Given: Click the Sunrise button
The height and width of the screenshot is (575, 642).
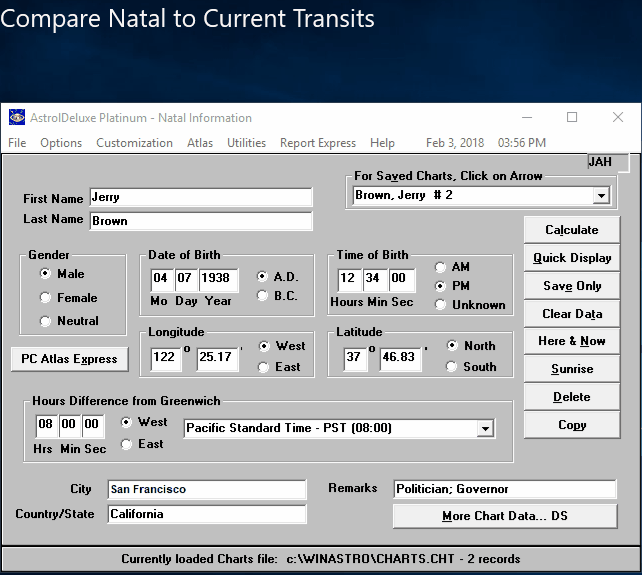Looking at the screenshot, I should point(572,369).
